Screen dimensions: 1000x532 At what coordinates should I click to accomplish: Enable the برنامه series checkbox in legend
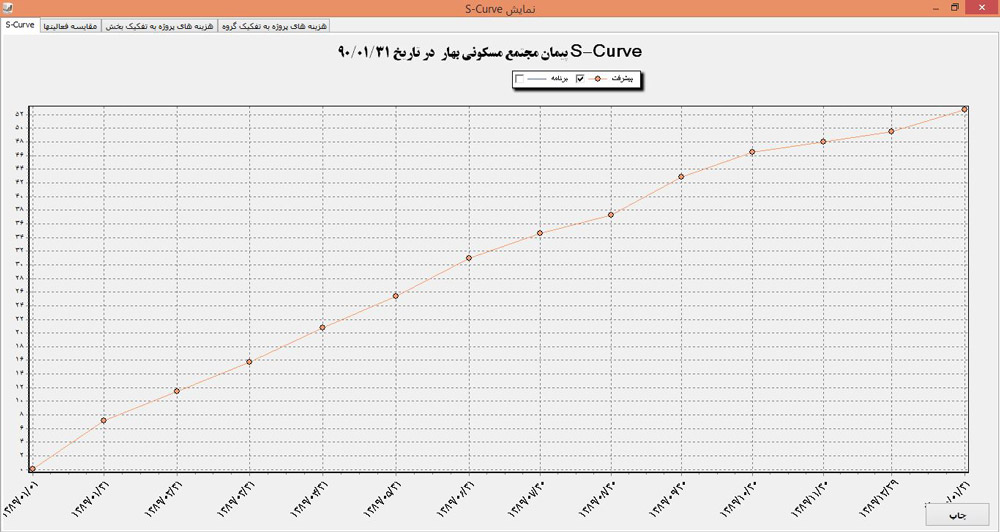point(519,79)
